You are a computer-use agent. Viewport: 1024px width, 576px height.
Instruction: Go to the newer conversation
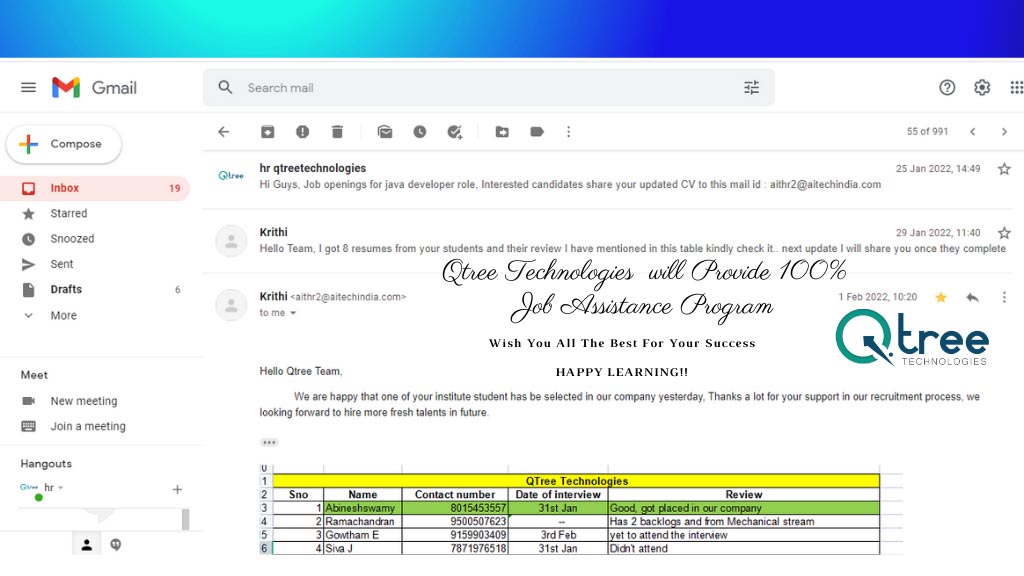[x=973, y=132]
